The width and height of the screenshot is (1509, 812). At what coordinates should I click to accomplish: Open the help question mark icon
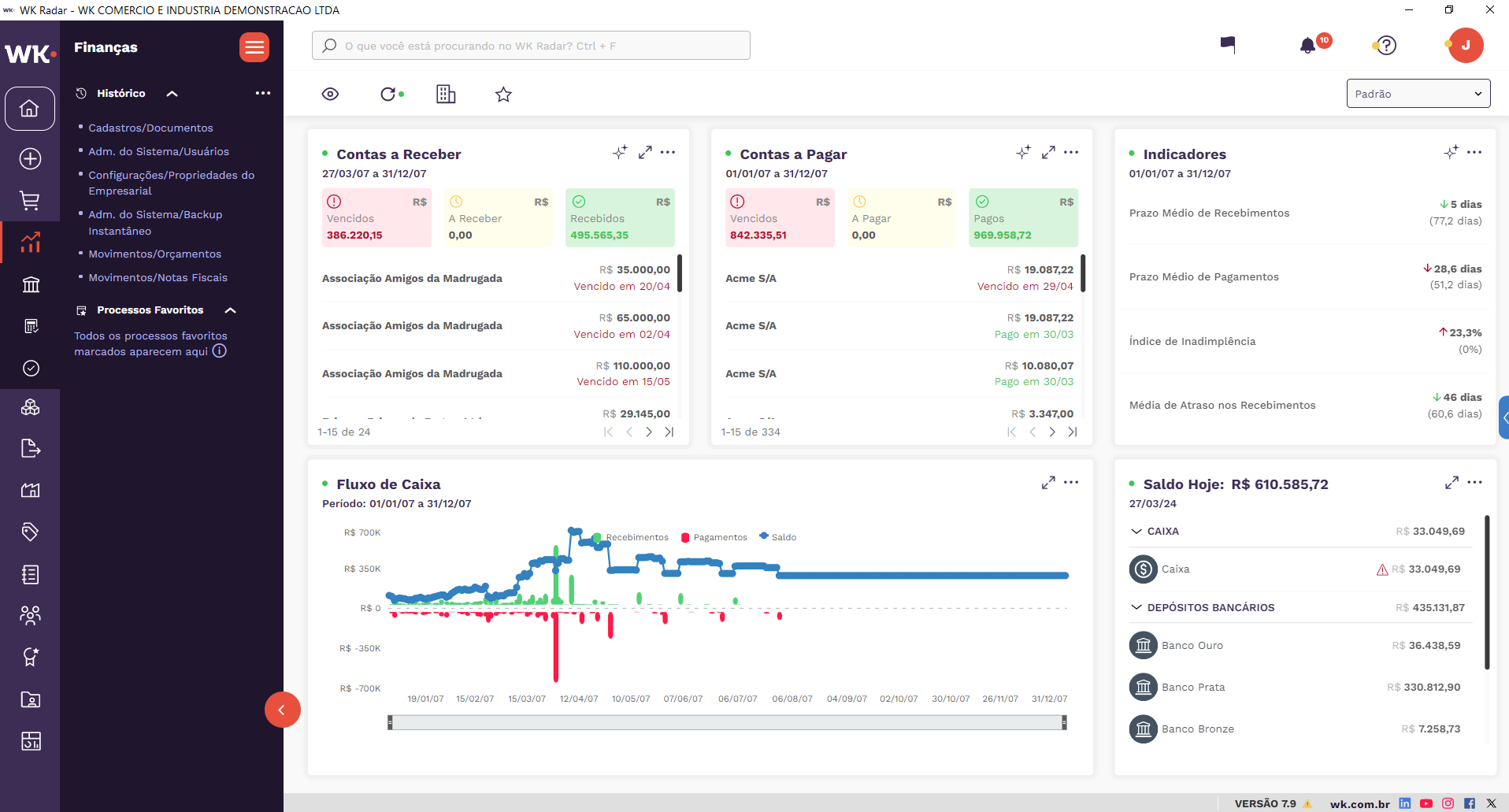pos(1386,46)
